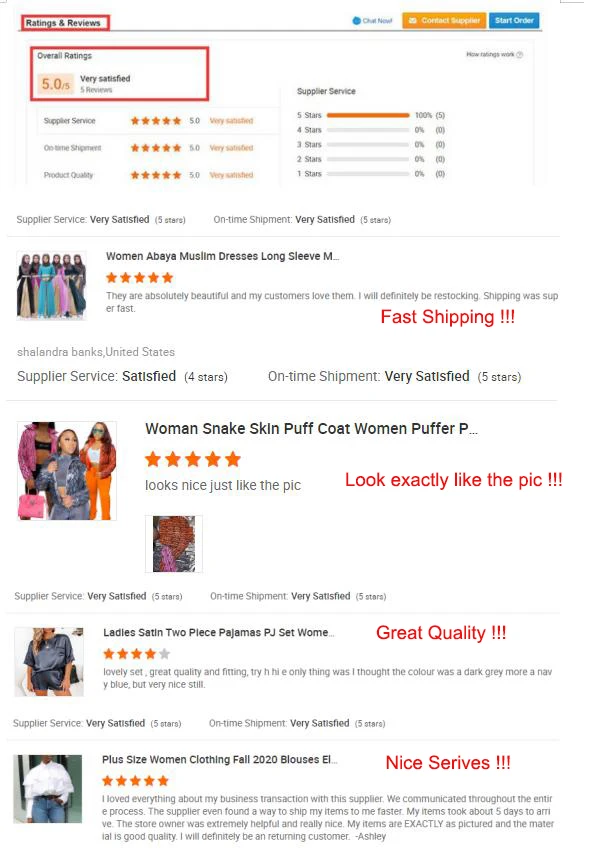Click the Product Quality star rating
Viewport: 595px width, 859px height.
click(156, 175)
